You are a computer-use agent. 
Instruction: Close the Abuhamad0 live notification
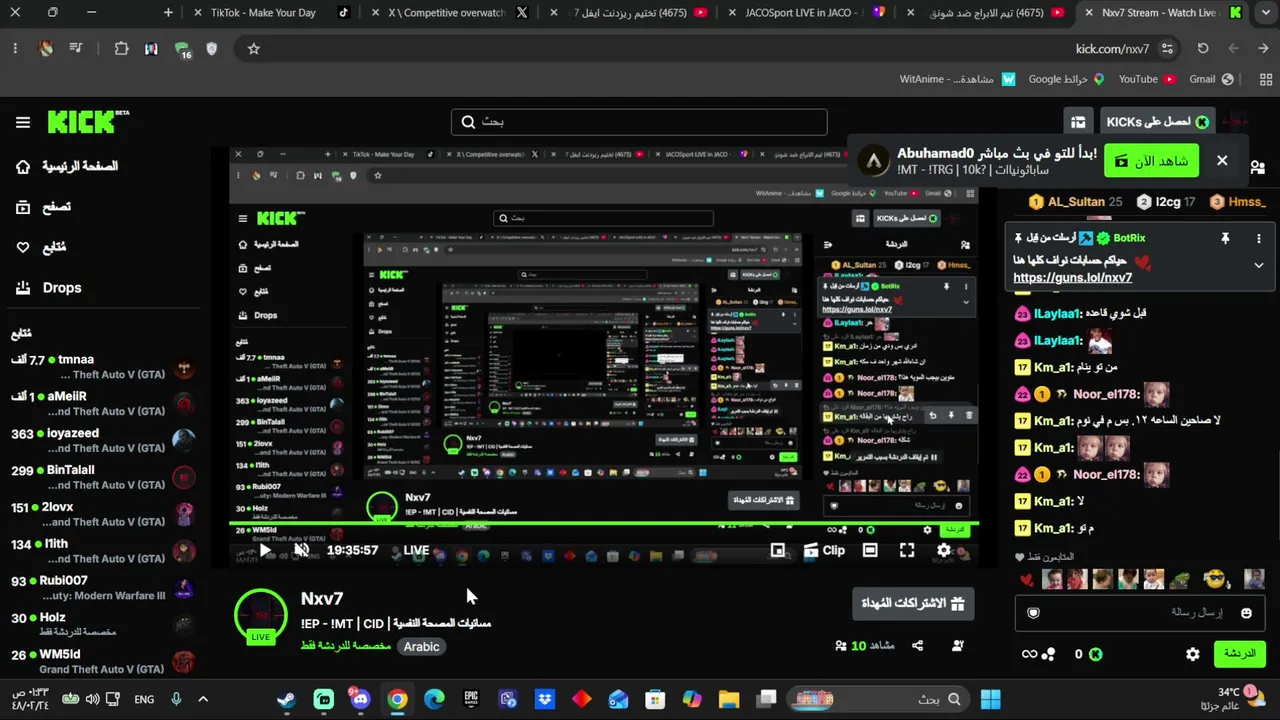point(1222,160)
